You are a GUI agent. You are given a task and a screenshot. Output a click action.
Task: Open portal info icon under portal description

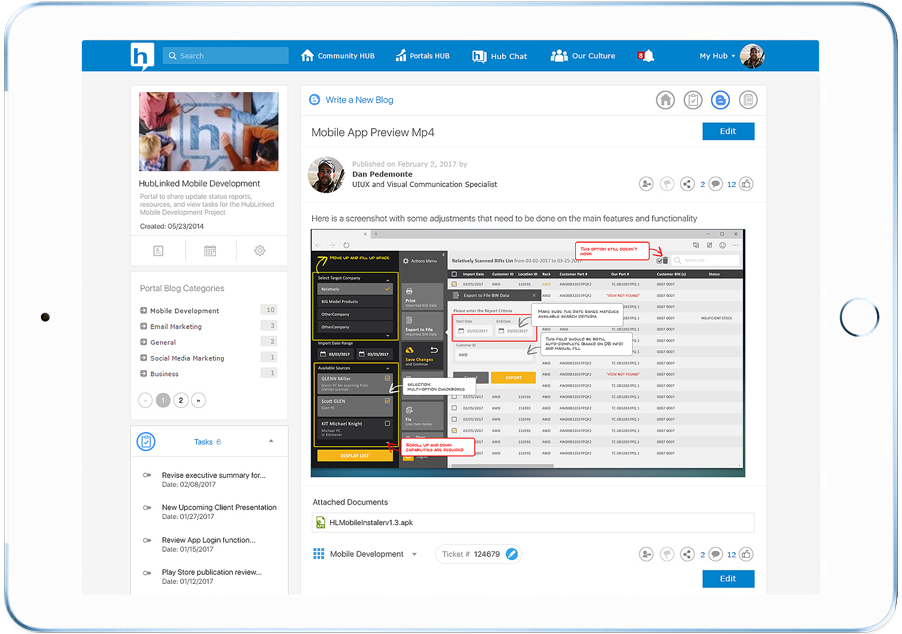click(x=158, y=251)
